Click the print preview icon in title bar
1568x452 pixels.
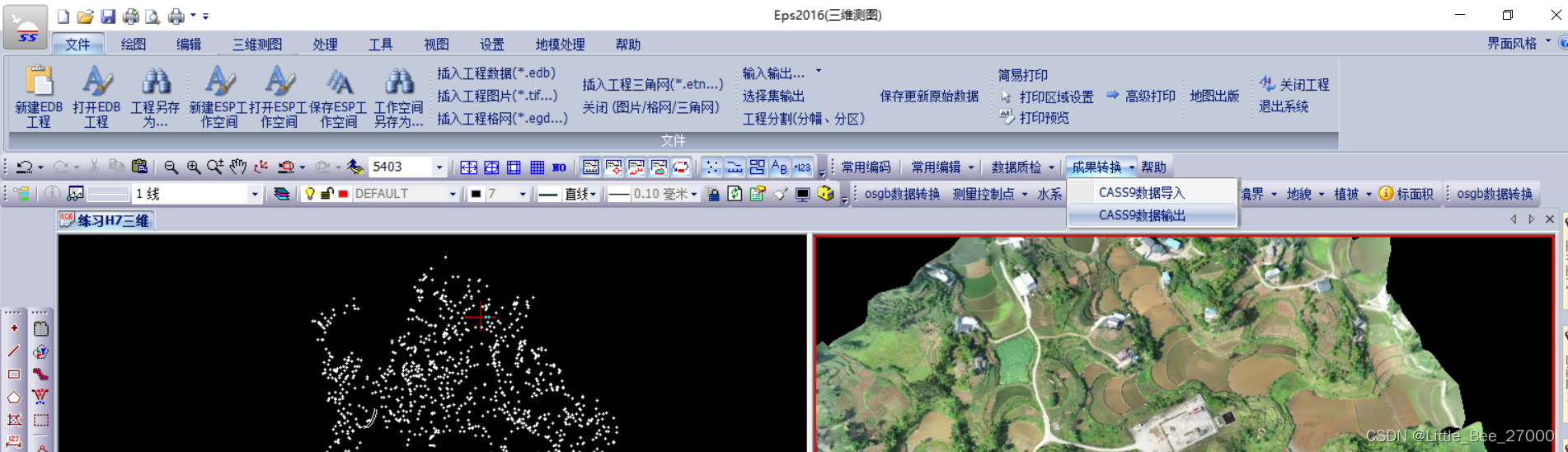click(153, 16)
